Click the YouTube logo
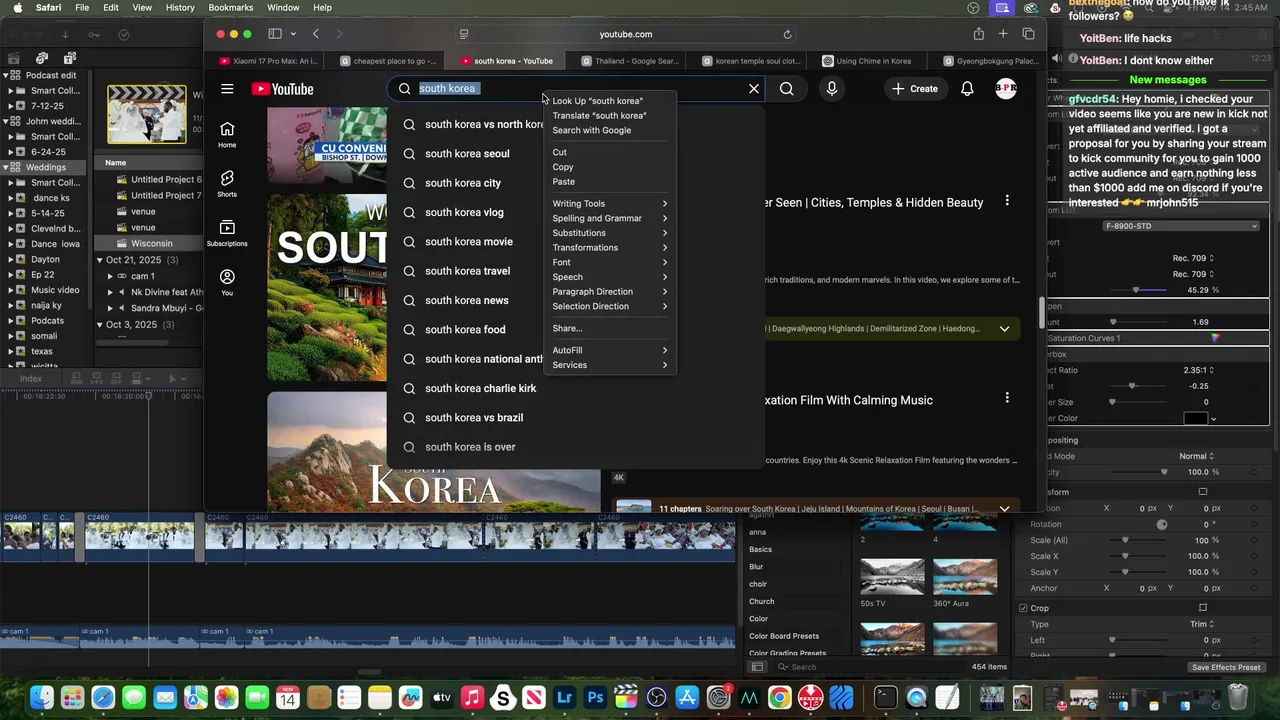The image size is (1280, 720). (x=282, y=89)
